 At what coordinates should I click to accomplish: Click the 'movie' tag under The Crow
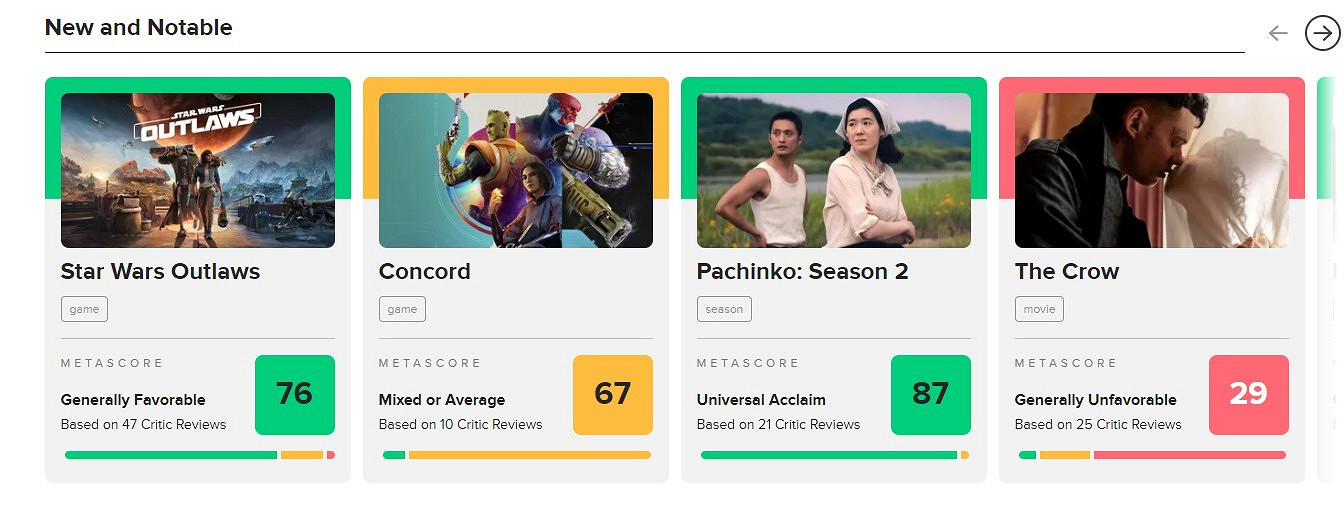tap(1039, 309)
